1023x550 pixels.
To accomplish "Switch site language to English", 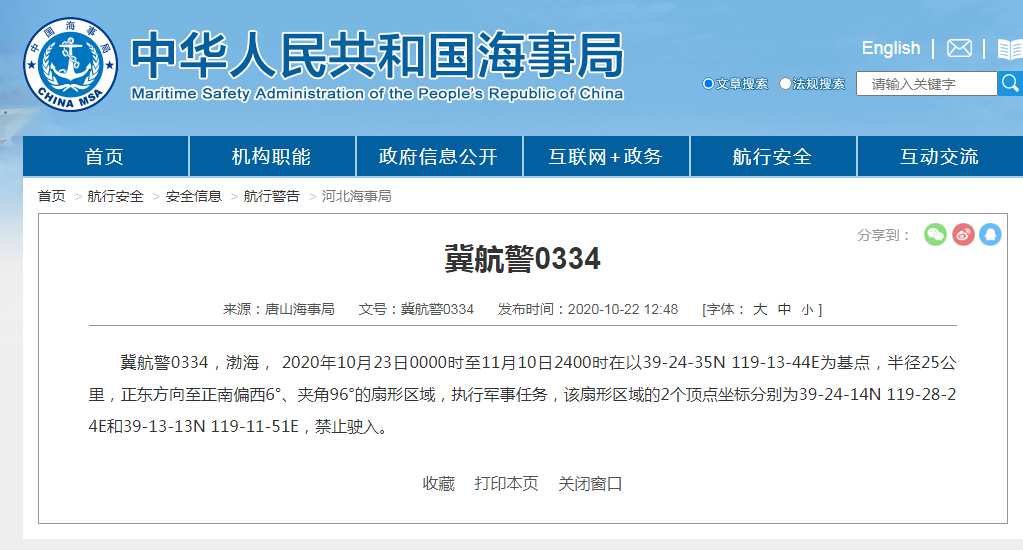I will [x=890, y=48].
